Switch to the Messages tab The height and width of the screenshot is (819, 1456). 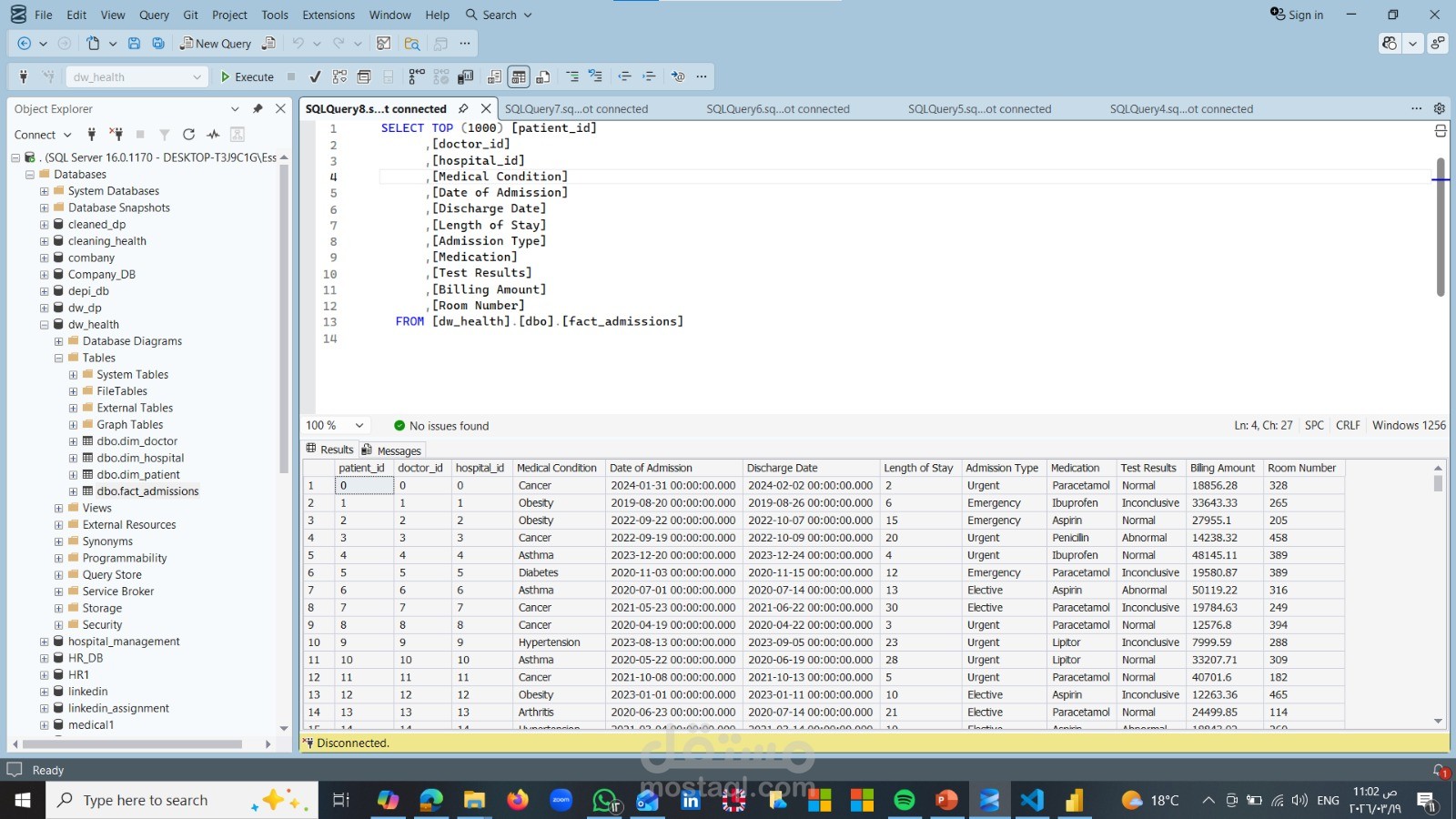click(391, 450)
